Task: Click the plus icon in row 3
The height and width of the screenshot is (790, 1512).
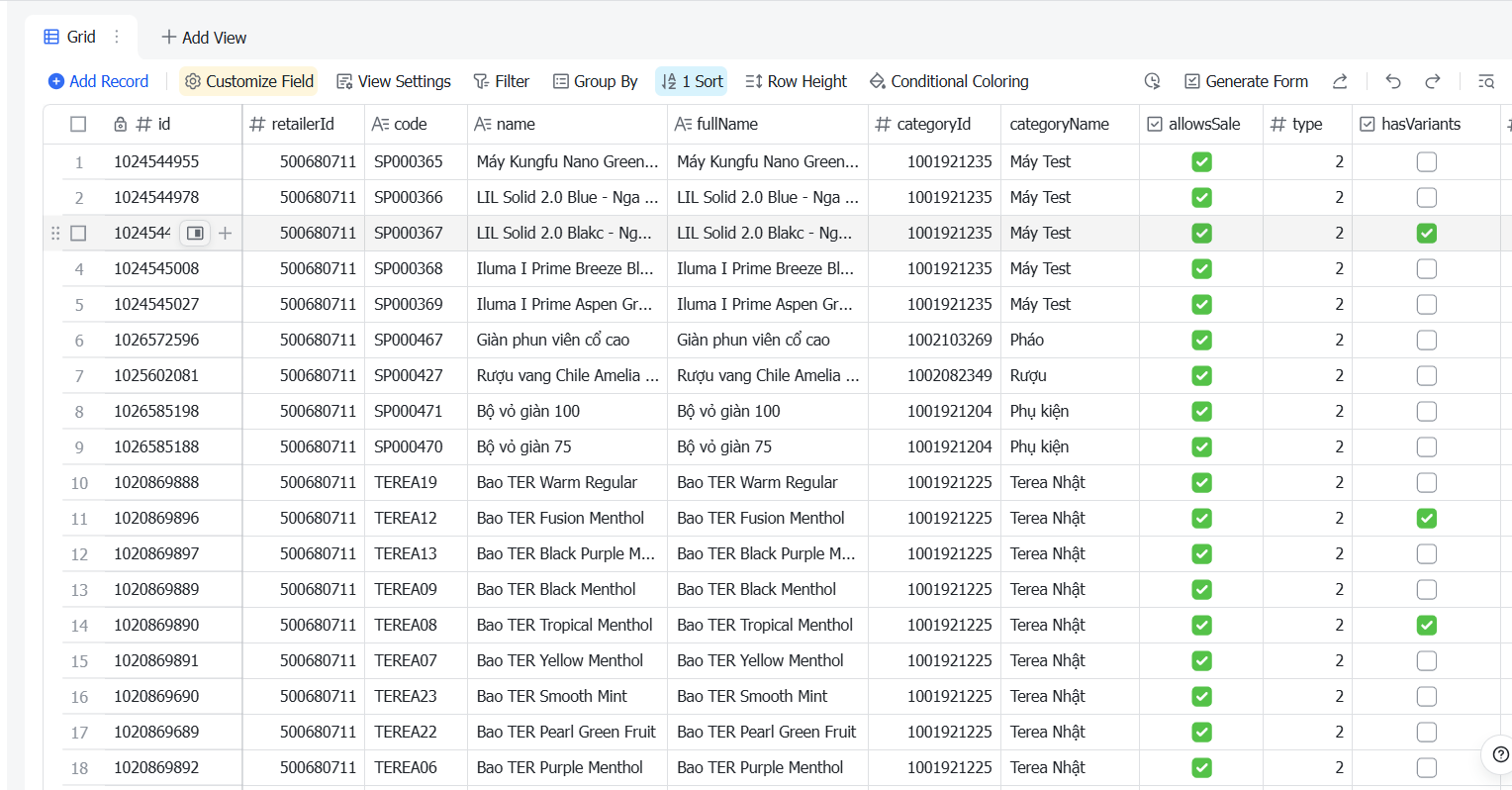Action: [x=226, y=233]
